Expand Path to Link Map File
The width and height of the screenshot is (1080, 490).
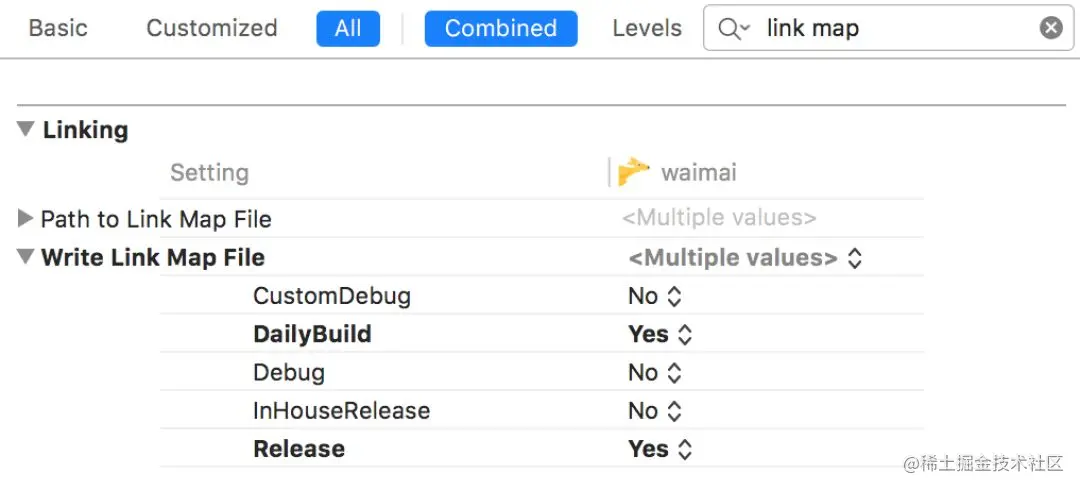coord(26,219)
